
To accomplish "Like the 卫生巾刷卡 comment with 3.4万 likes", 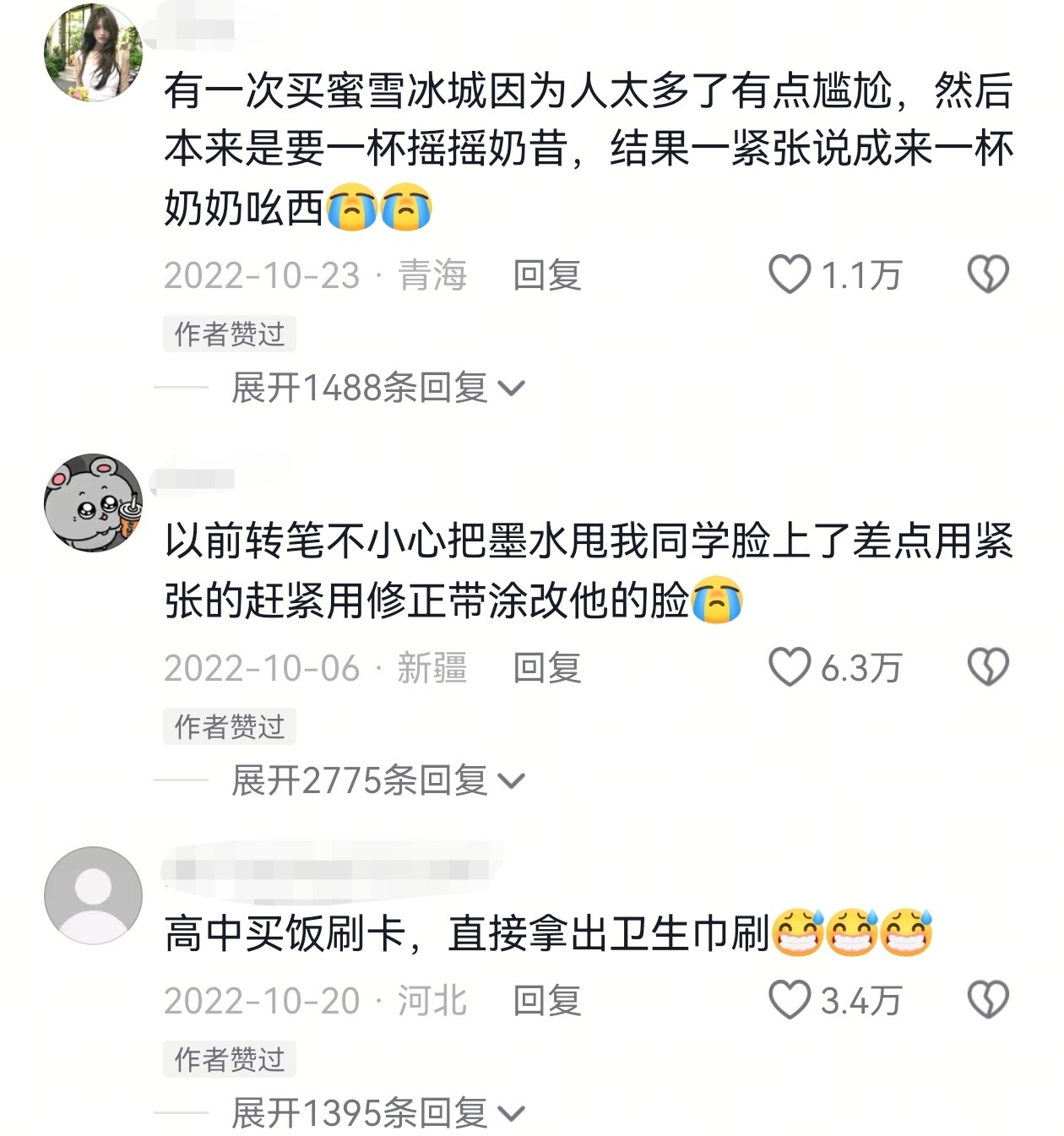I will 790,1000.
